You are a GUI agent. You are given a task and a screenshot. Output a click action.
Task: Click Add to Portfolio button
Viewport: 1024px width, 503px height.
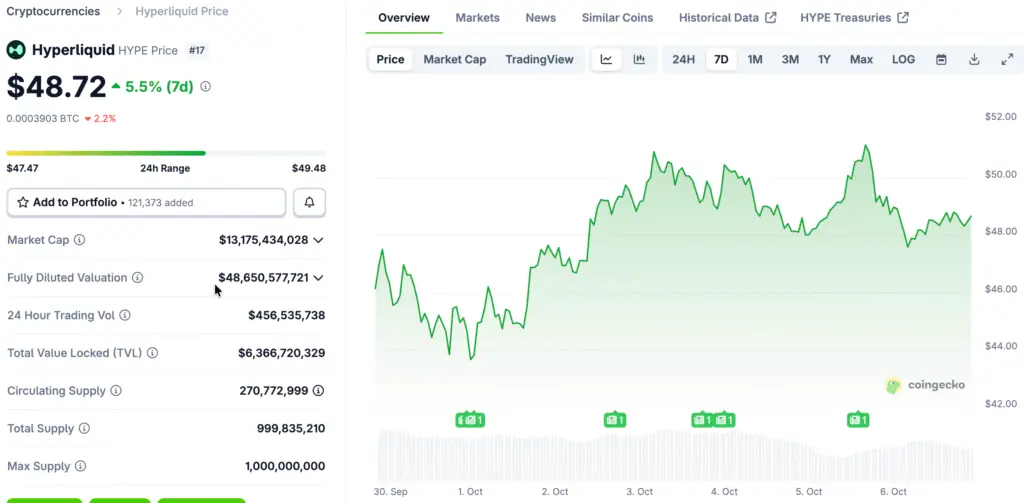coord(146,202)
